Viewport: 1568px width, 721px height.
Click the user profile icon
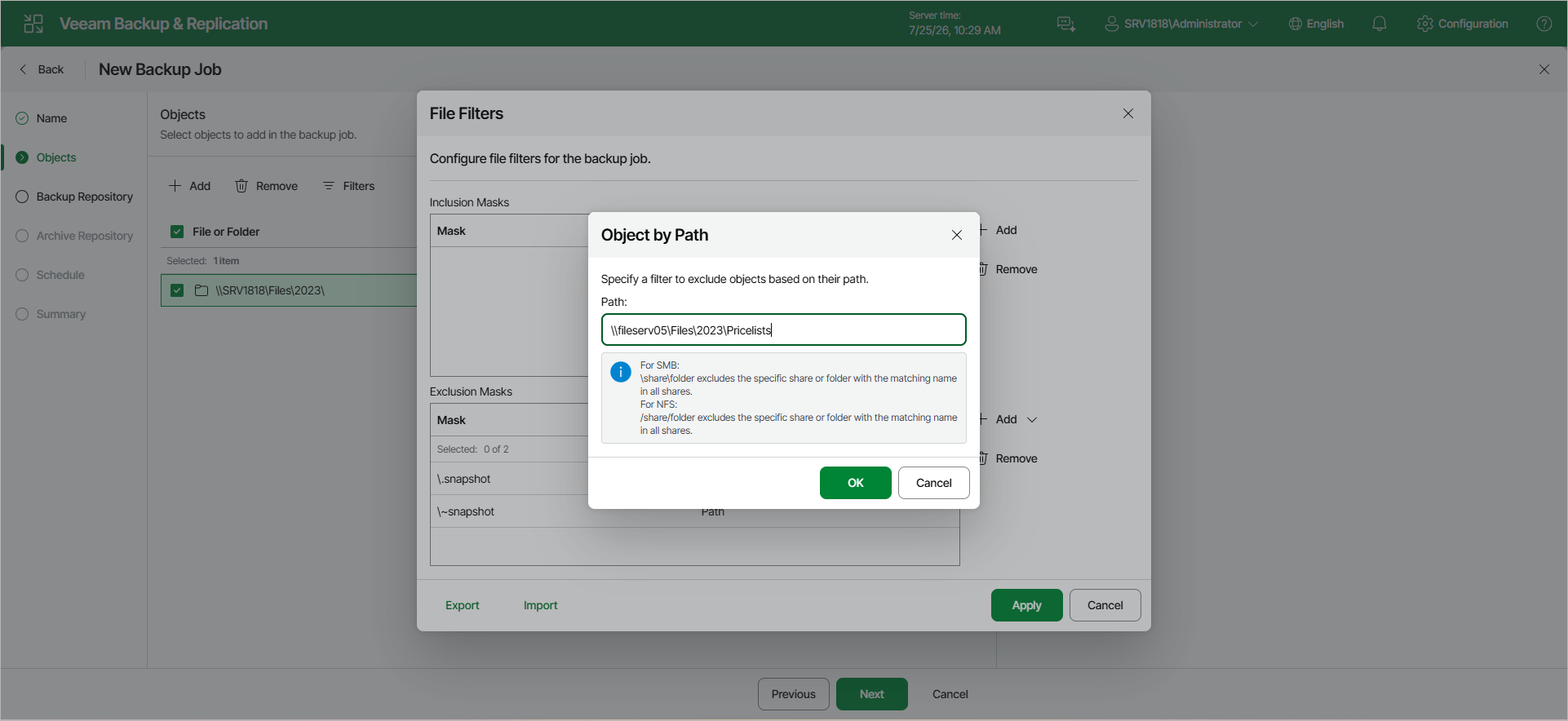[1111, 24]
